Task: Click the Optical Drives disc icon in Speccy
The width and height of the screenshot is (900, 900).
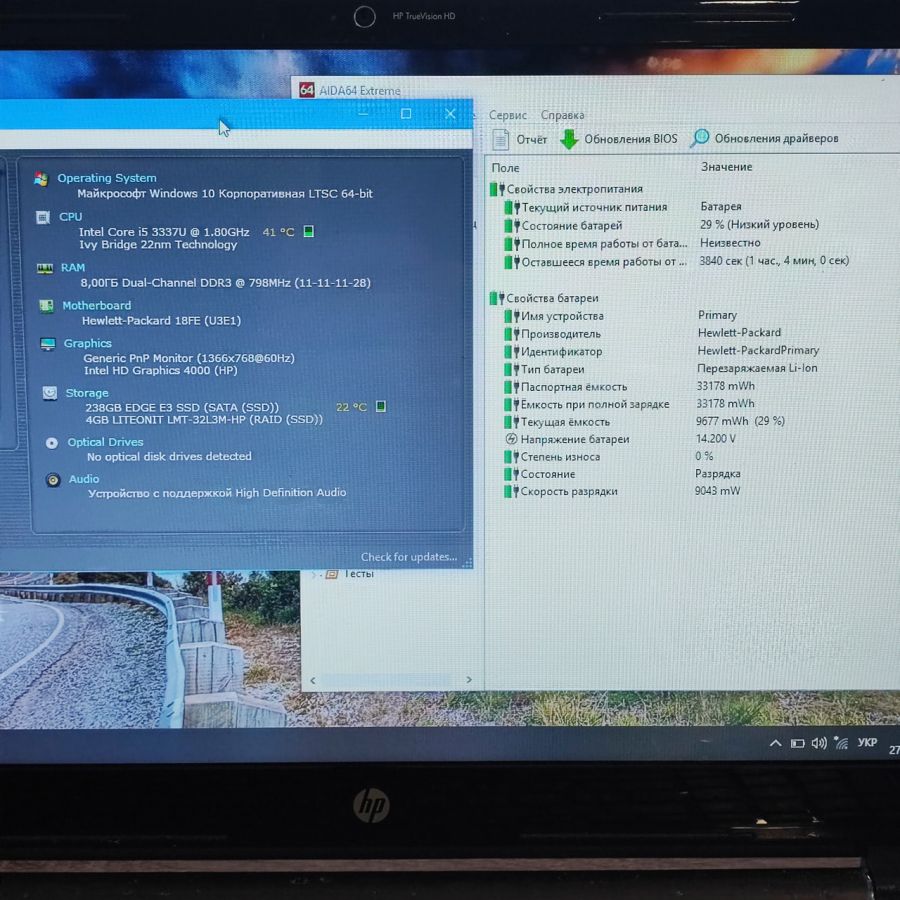Action: [52, 443]
